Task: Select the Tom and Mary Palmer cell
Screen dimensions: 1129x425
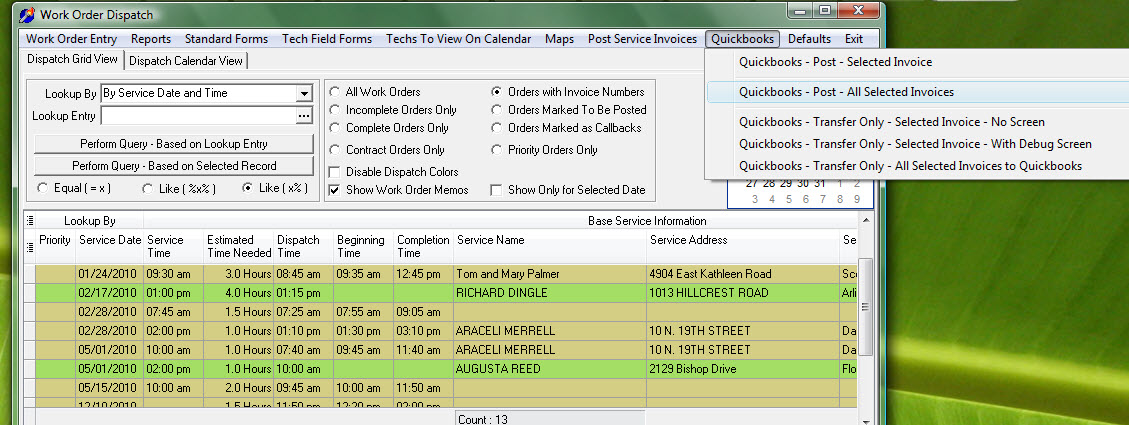Action: click(x=550, y=274)
